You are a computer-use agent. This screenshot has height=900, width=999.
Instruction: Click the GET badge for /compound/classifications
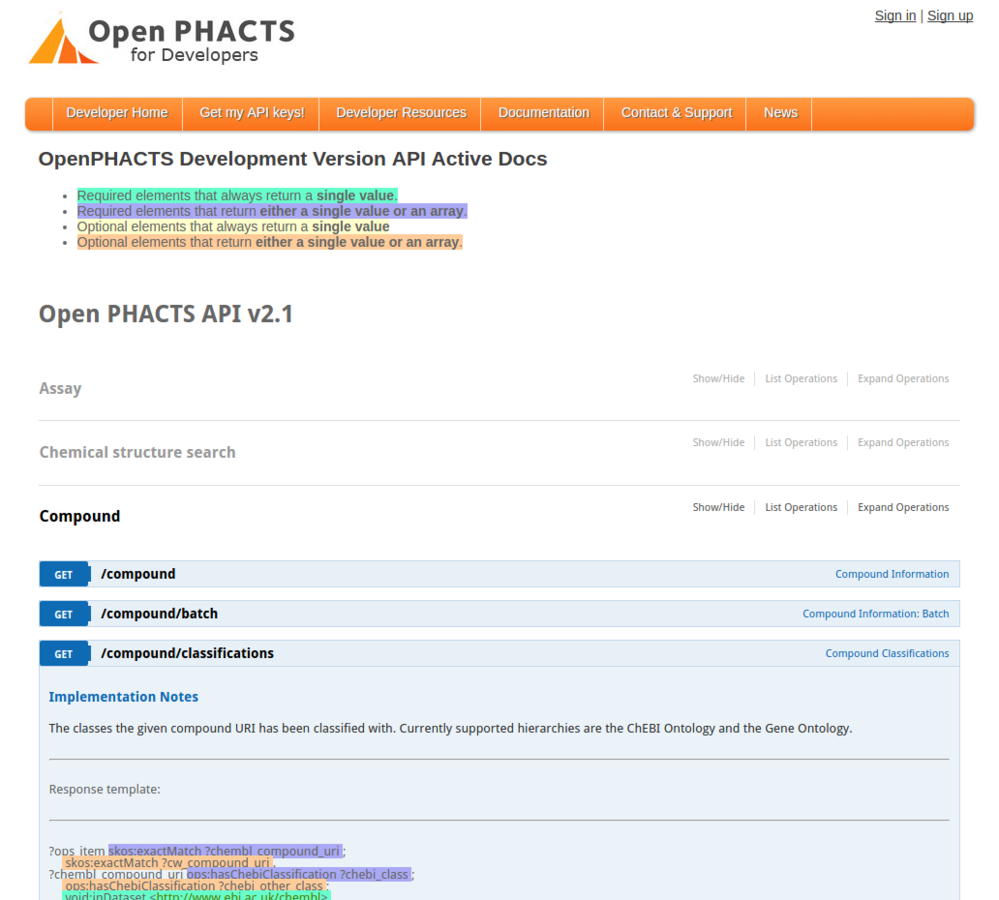click(x=64, y=654)
